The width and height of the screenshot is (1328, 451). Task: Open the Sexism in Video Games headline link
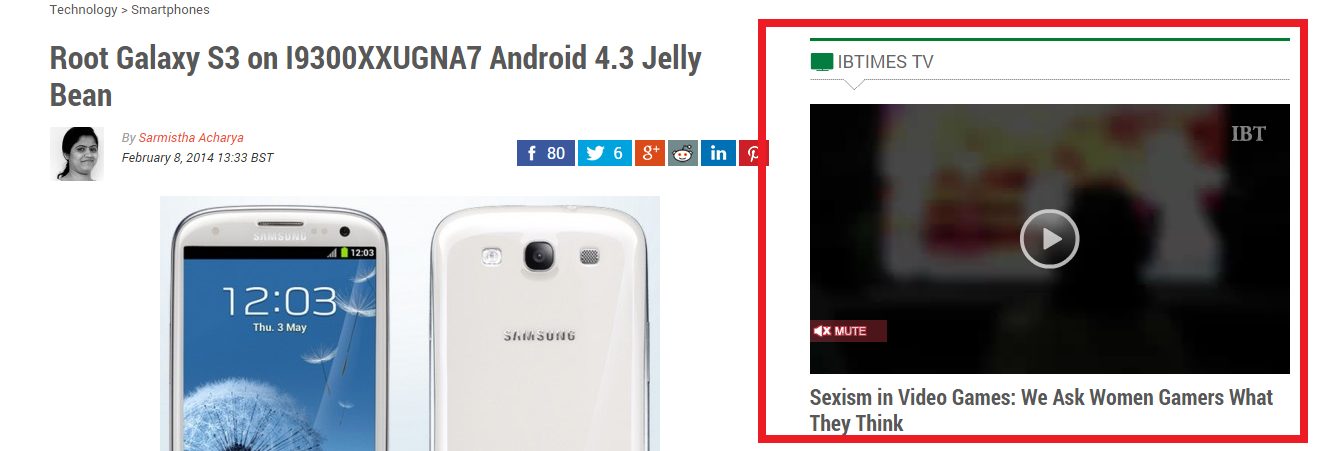(x=1041, y=410)
